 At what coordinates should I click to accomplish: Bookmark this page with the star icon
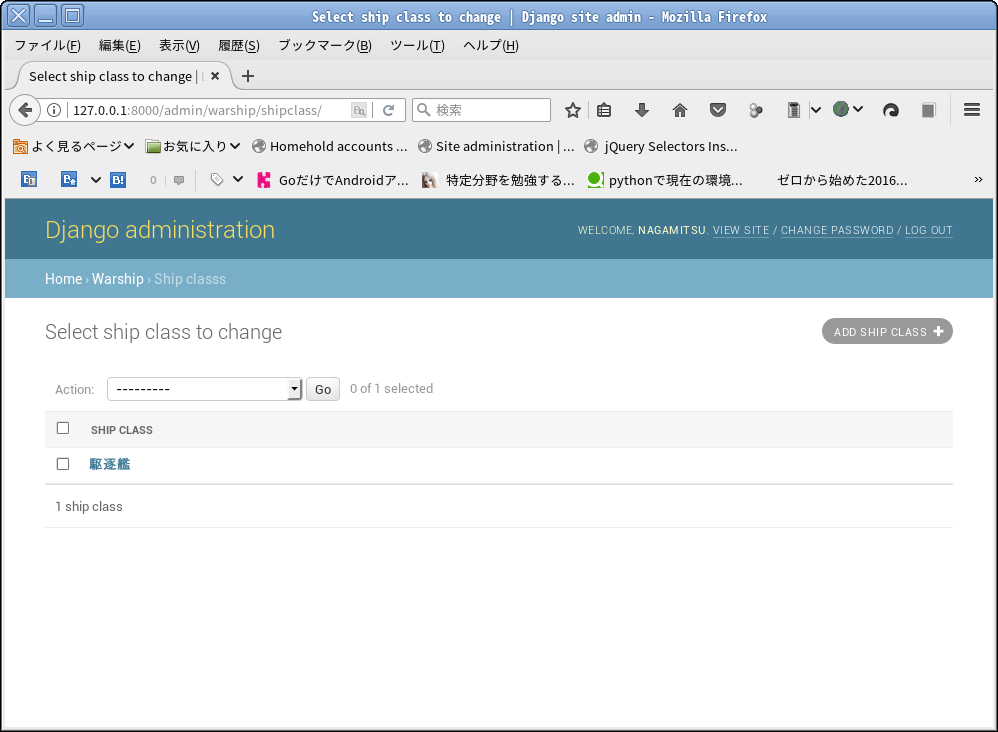[x=573, y=110]
